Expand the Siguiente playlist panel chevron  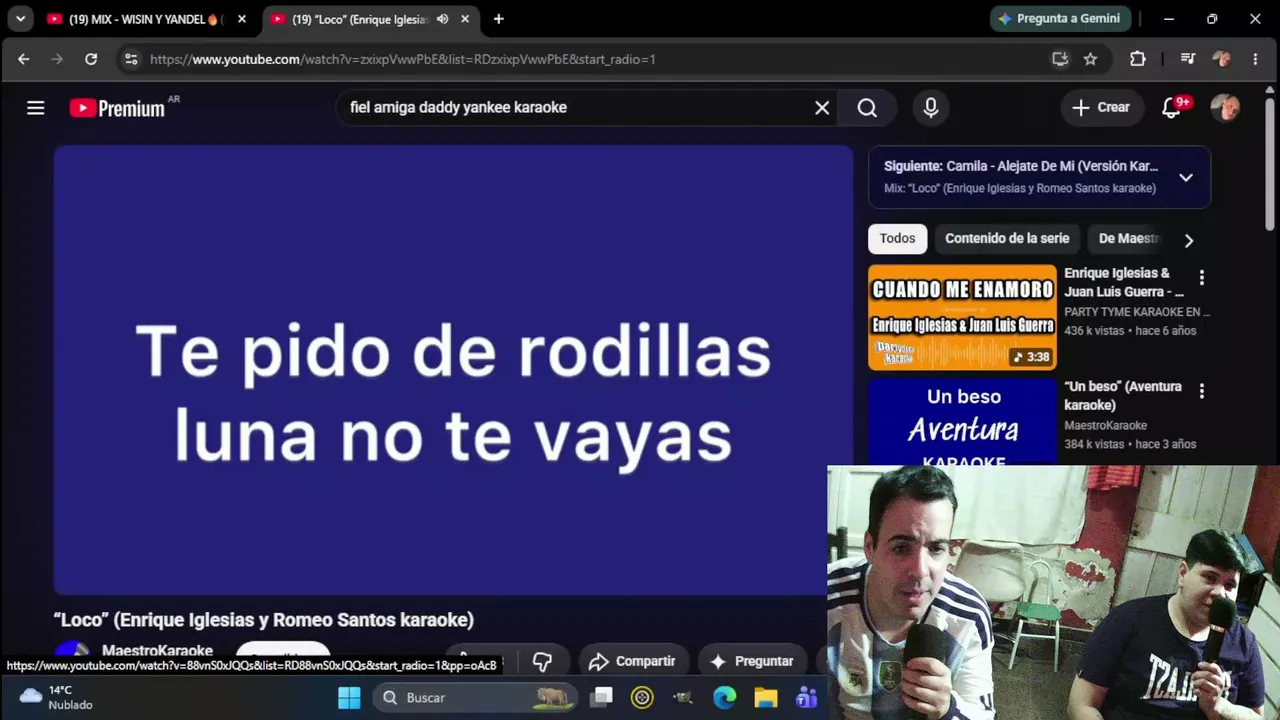click(x=1186, y=177)
